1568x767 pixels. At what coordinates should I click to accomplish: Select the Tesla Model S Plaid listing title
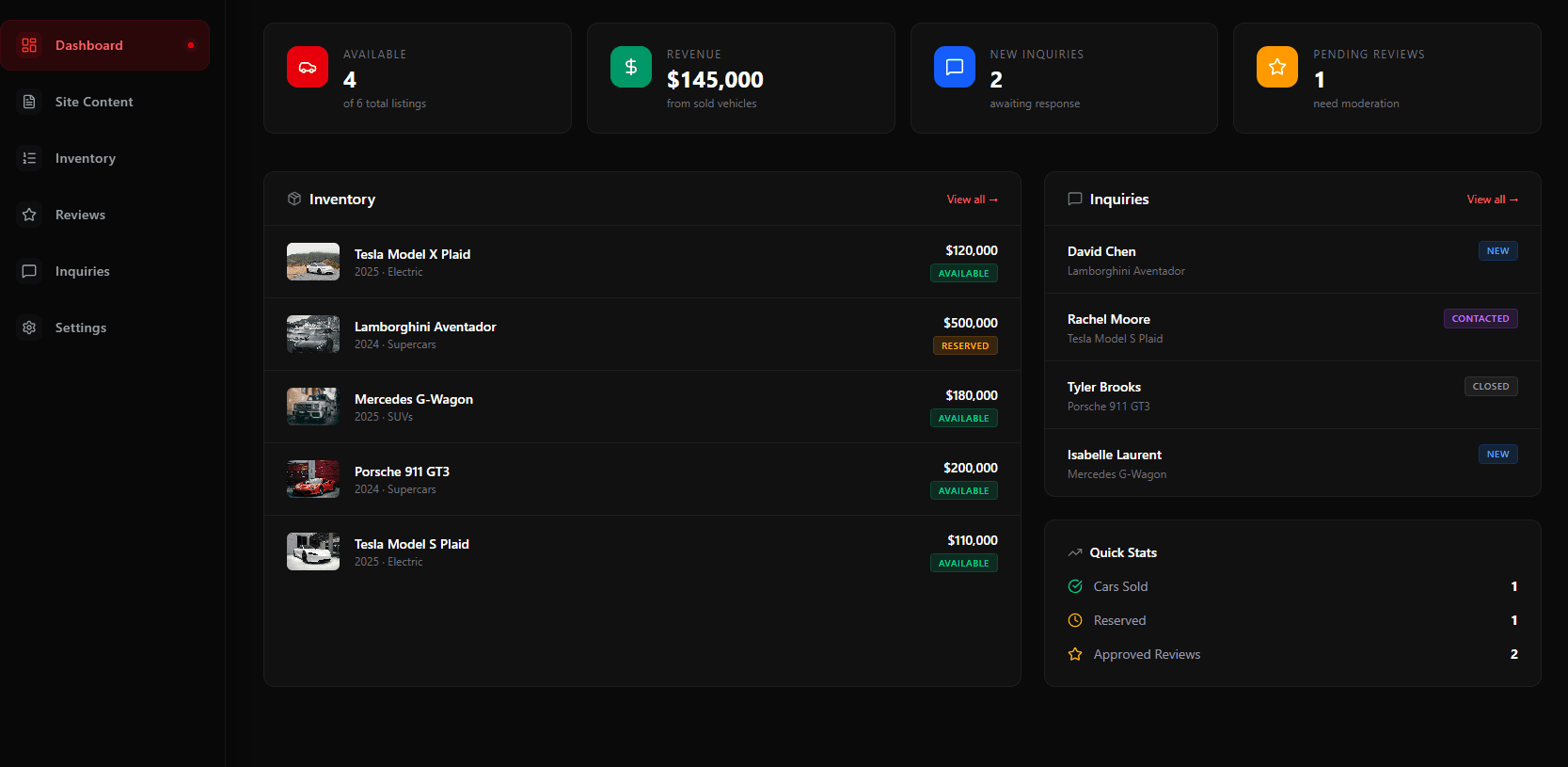click(x=411, y=544)
